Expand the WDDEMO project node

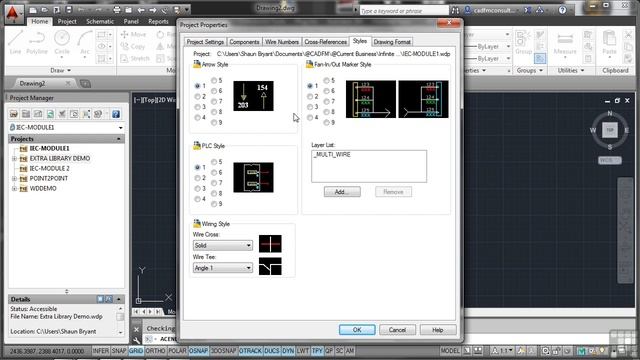point(14,189)
